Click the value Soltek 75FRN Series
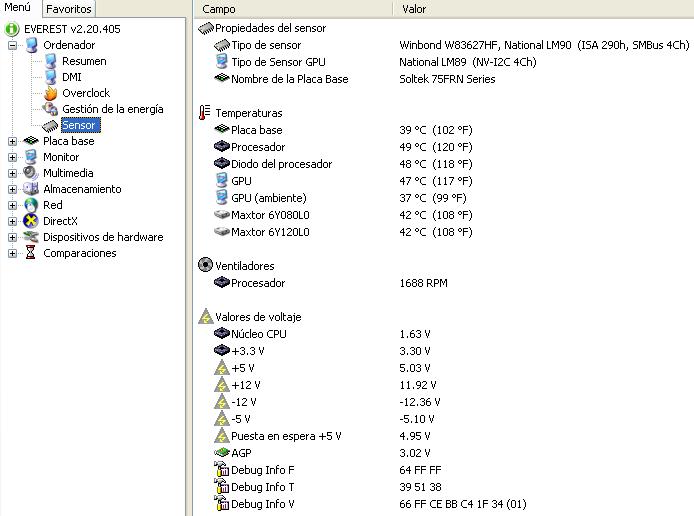The height and width of the screenshot is (516, 694). 447,79
